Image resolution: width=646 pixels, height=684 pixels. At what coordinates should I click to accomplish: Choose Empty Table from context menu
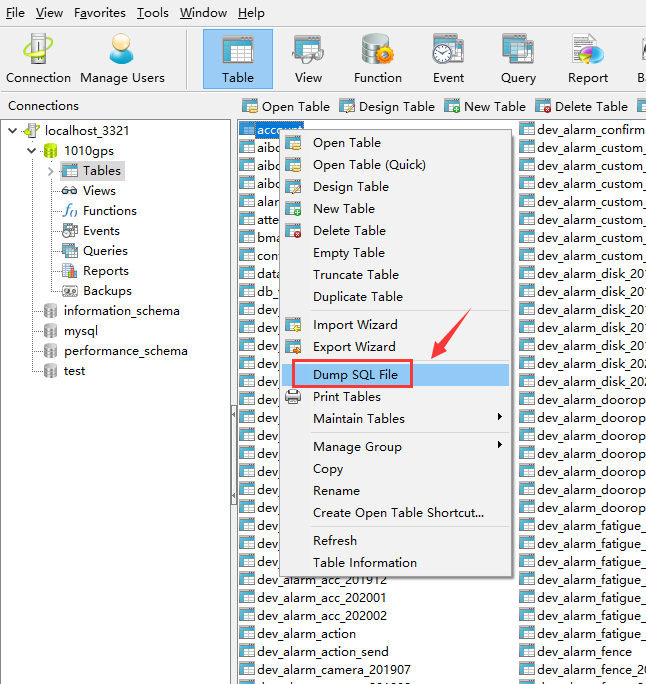tap(395, 253)
